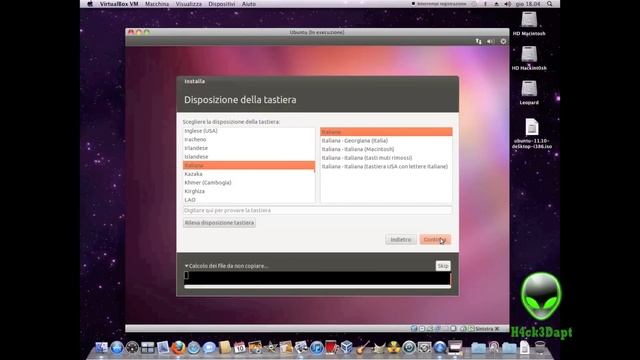
Task: Open Ubuntu sound indicator in top panel
Action: pyautogui.click(x=491, y=41)
